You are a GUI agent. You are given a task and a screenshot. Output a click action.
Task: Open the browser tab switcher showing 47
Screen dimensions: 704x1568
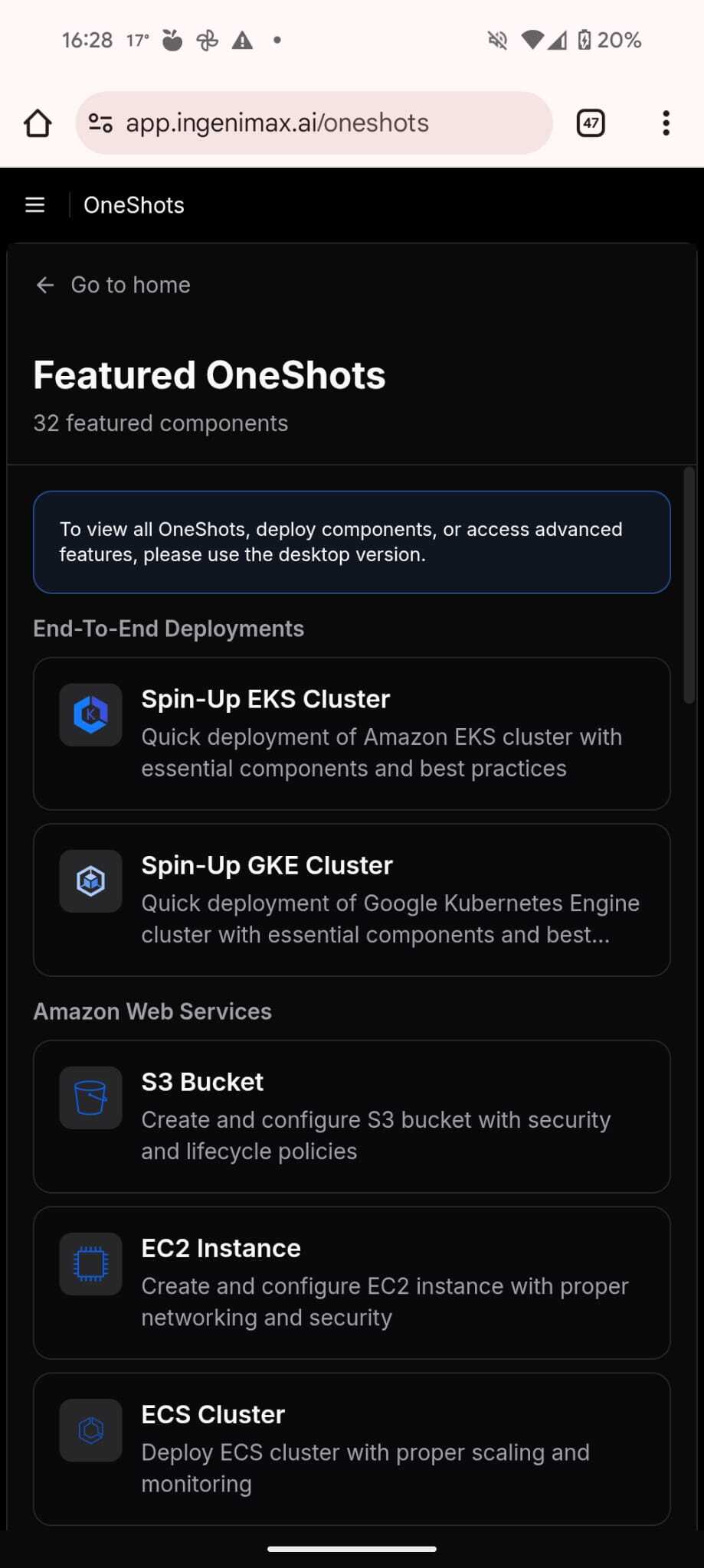(x=590, y=123)
